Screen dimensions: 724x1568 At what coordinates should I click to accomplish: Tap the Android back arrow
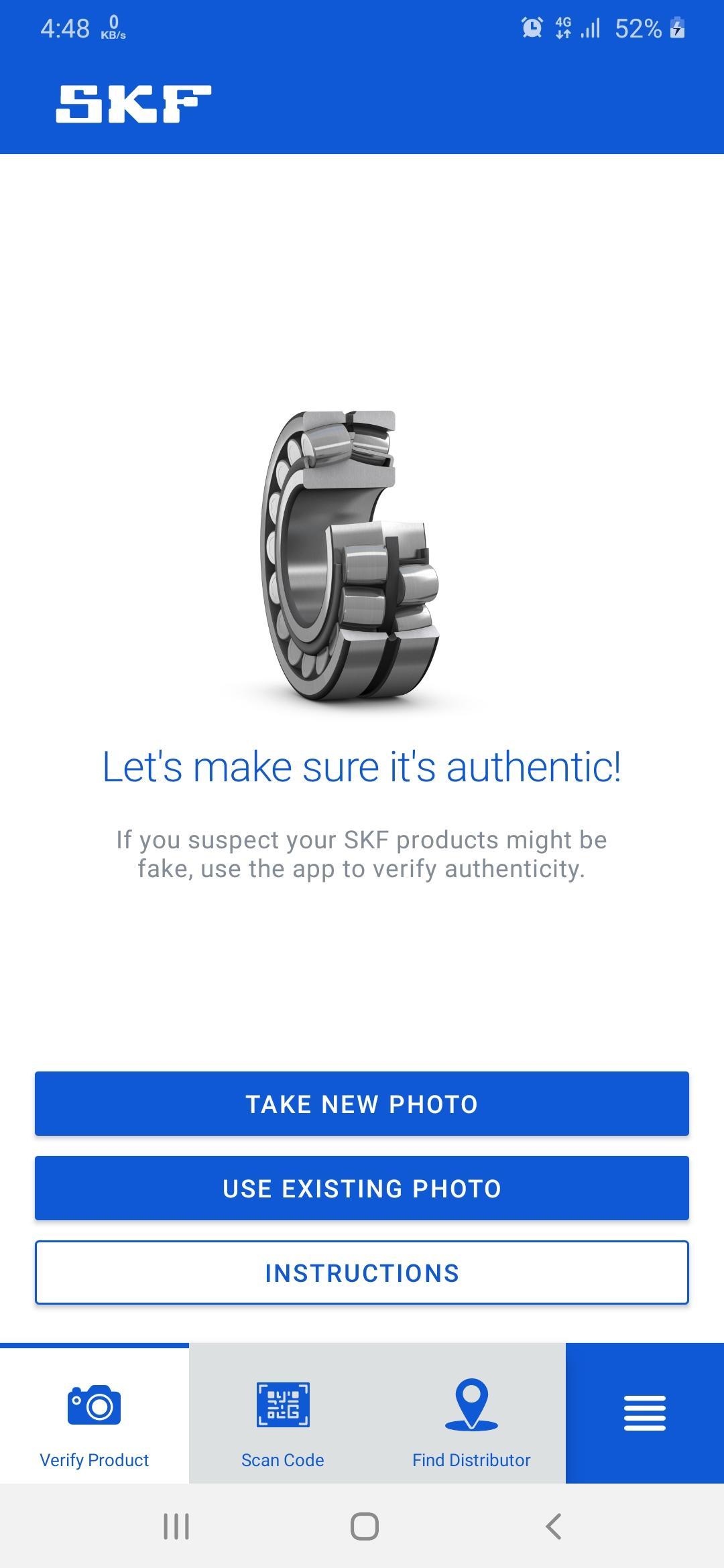point(554,1527)
